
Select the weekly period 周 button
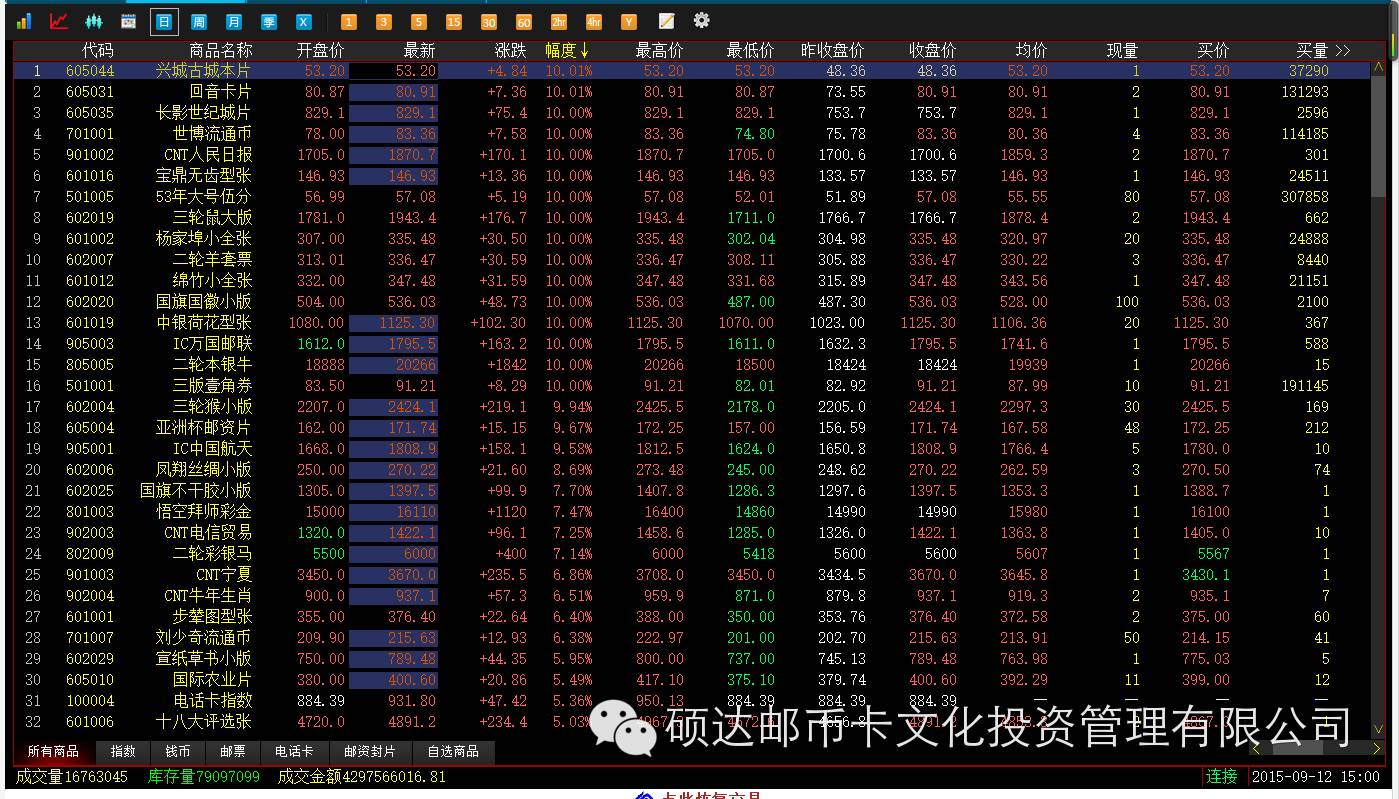point(199,21)
